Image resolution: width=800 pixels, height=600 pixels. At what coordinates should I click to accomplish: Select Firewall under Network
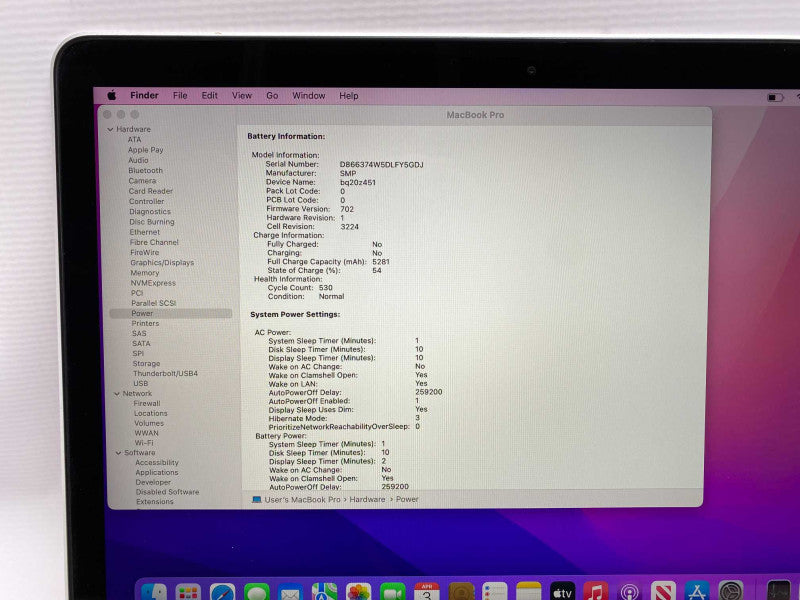[x=147, y=404]
